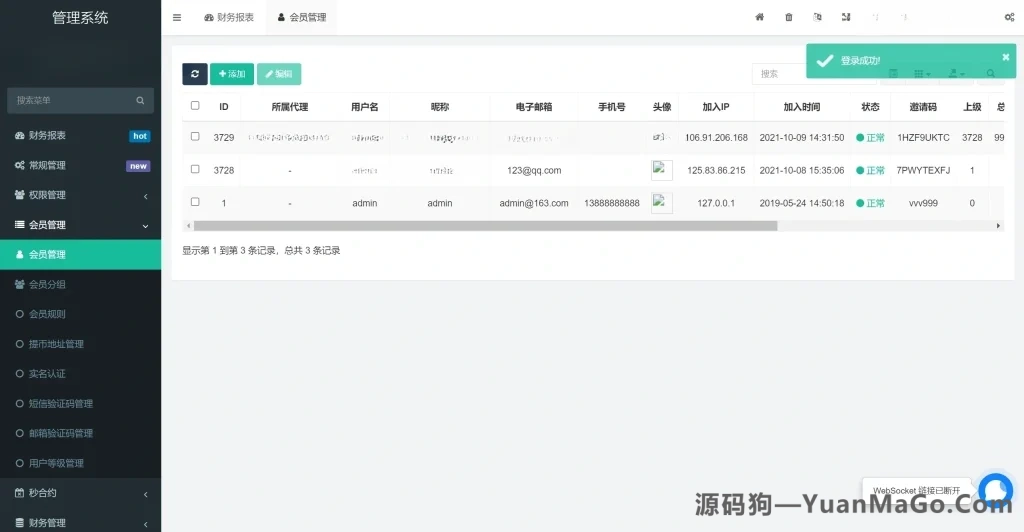Dismiss the 登录成功 notification with its X
Viewport: 1024px width, 532px height.
tap(1006, 57)
